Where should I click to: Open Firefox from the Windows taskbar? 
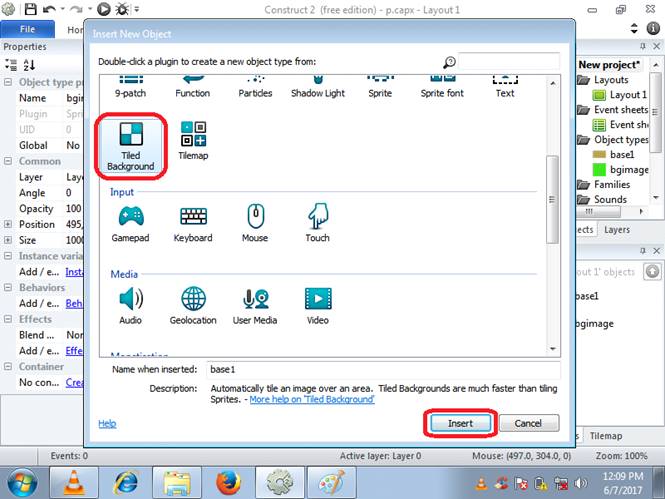click(228, 482)
